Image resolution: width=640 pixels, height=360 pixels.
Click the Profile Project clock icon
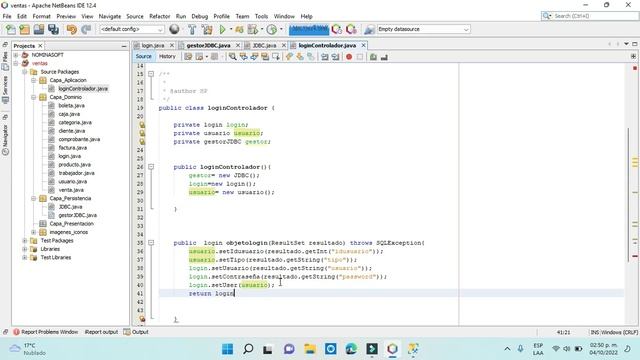pyautogui.click(x=271, y=29)
